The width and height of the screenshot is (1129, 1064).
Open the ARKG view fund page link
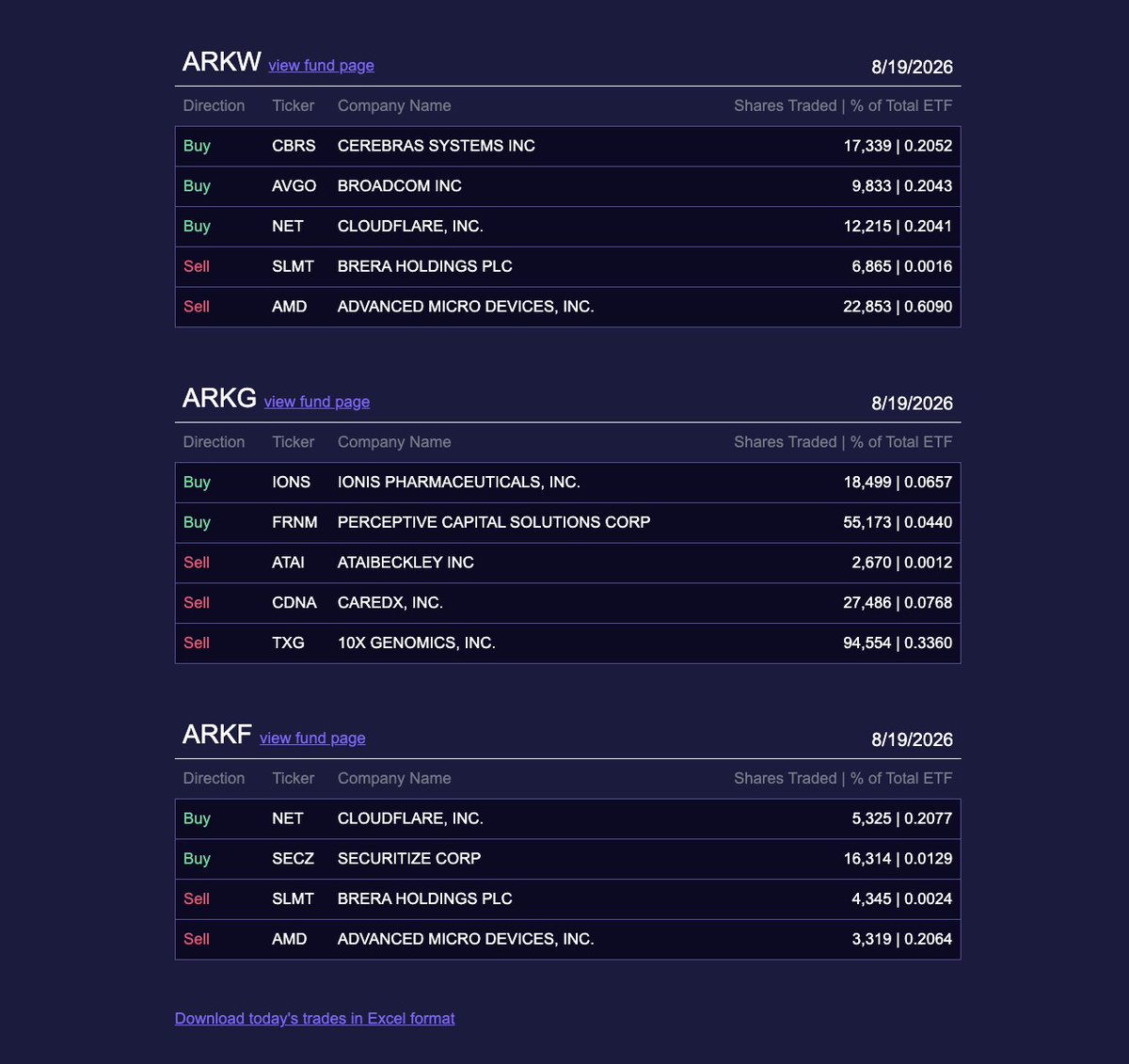pos(317,402)
